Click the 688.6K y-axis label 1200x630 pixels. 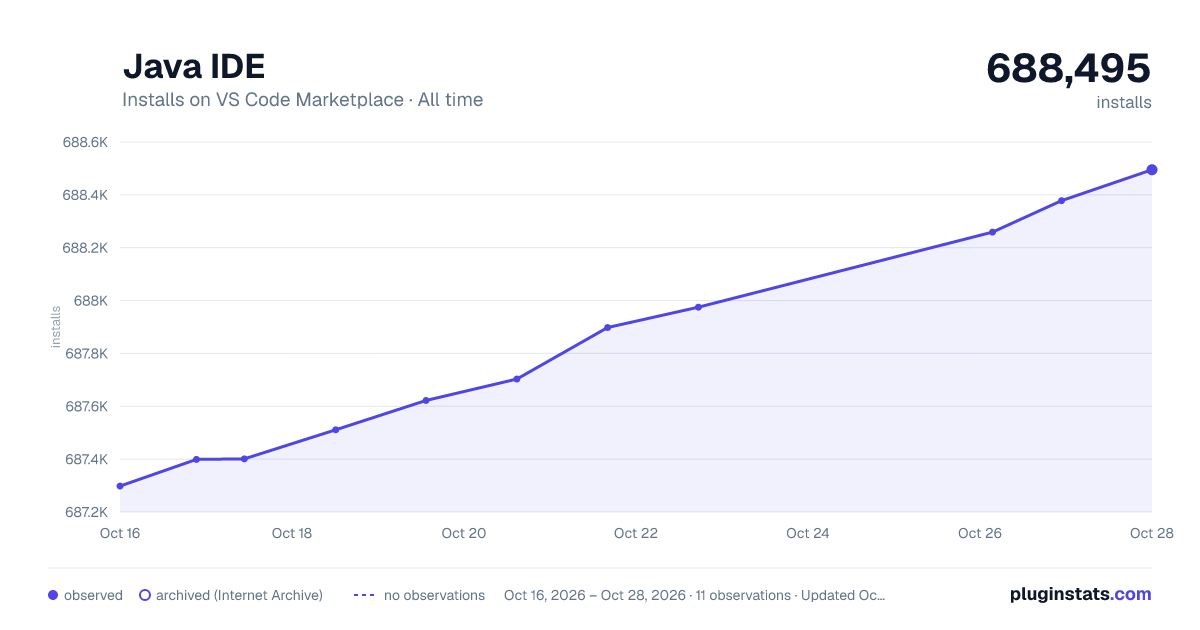(85, 142)
